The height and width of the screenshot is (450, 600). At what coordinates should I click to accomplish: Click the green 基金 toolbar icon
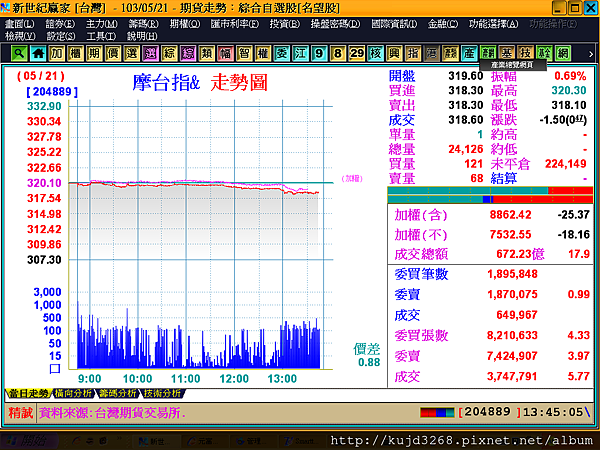[x=544, y=53]
